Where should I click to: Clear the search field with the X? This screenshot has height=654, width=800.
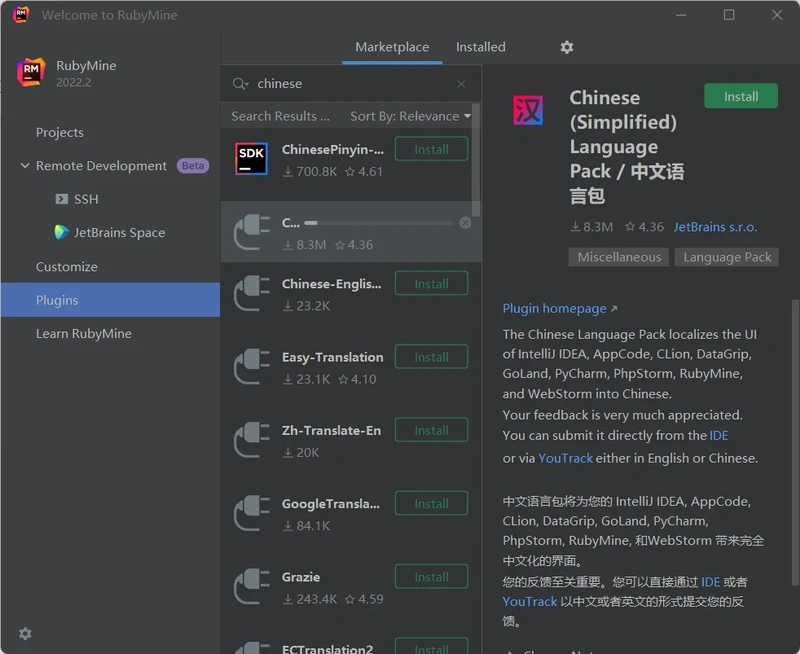(x=460, y=84)
